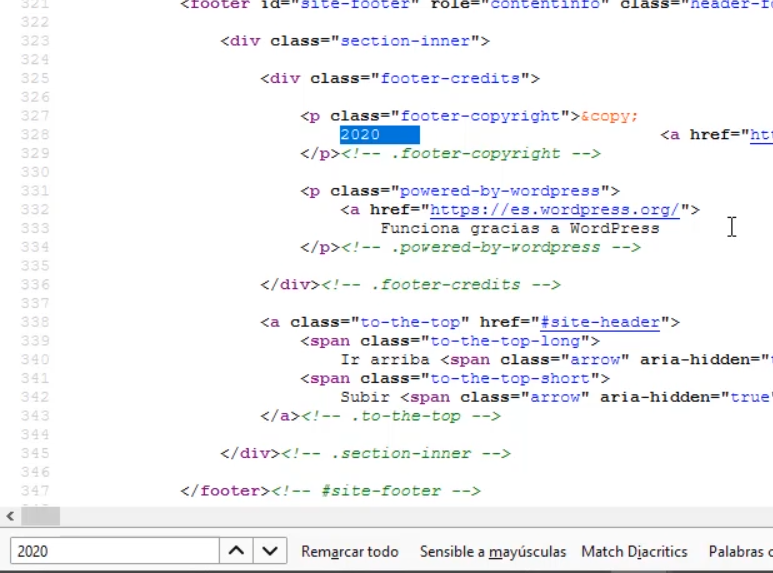Click the previous match up arrow

coord(235,551)
